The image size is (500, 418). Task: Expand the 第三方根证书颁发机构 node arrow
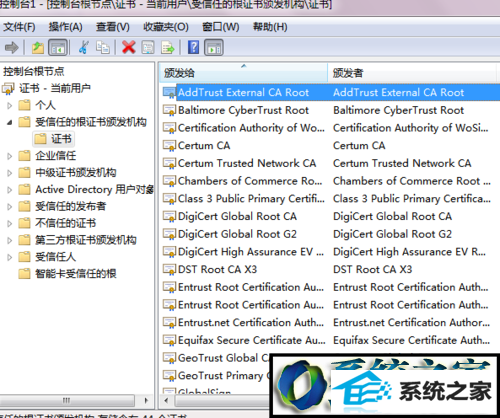click(9, 240)
